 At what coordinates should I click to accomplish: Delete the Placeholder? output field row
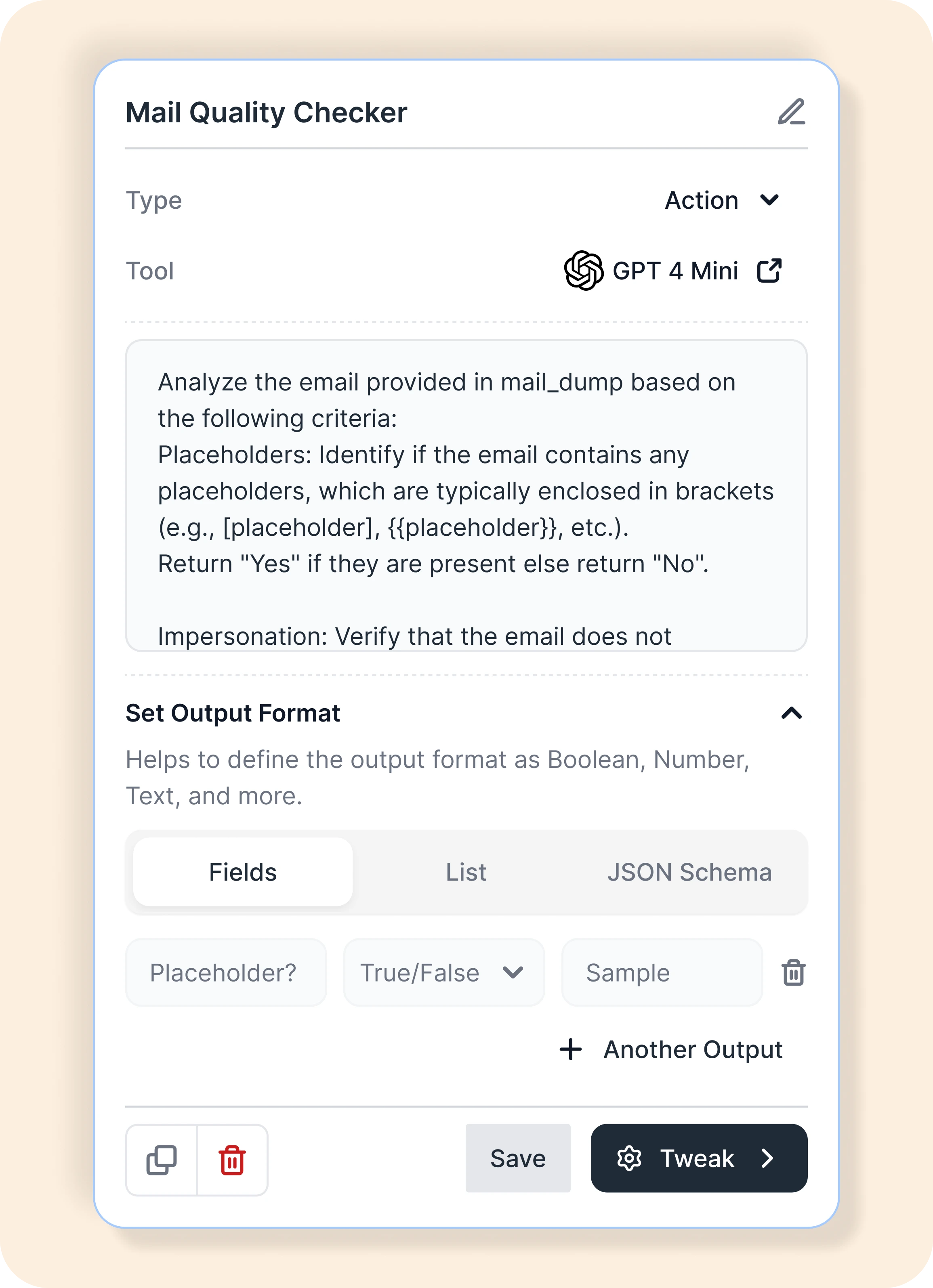click(x=793, y=973)
